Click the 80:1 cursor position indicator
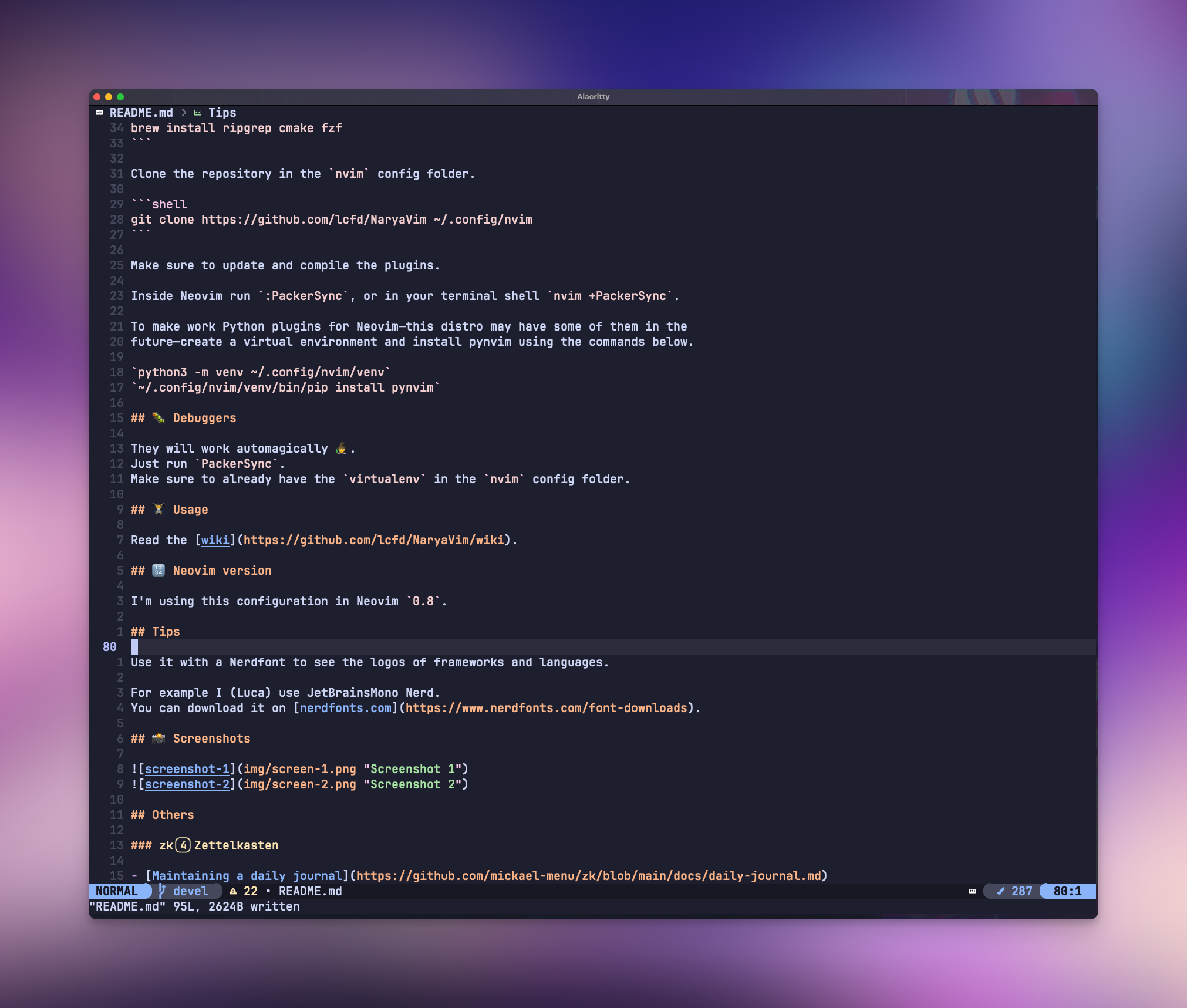 point(1067,891)
